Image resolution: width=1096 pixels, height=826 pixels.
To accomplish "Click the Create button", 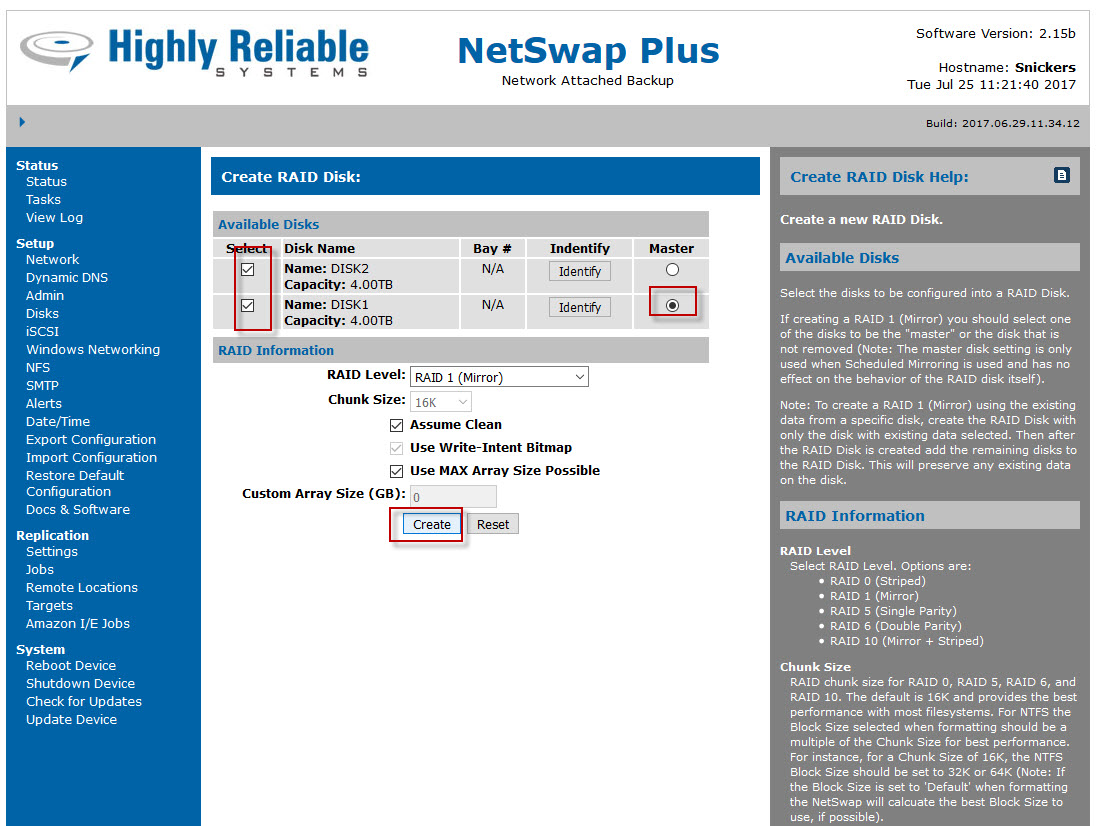I will 432,524.
